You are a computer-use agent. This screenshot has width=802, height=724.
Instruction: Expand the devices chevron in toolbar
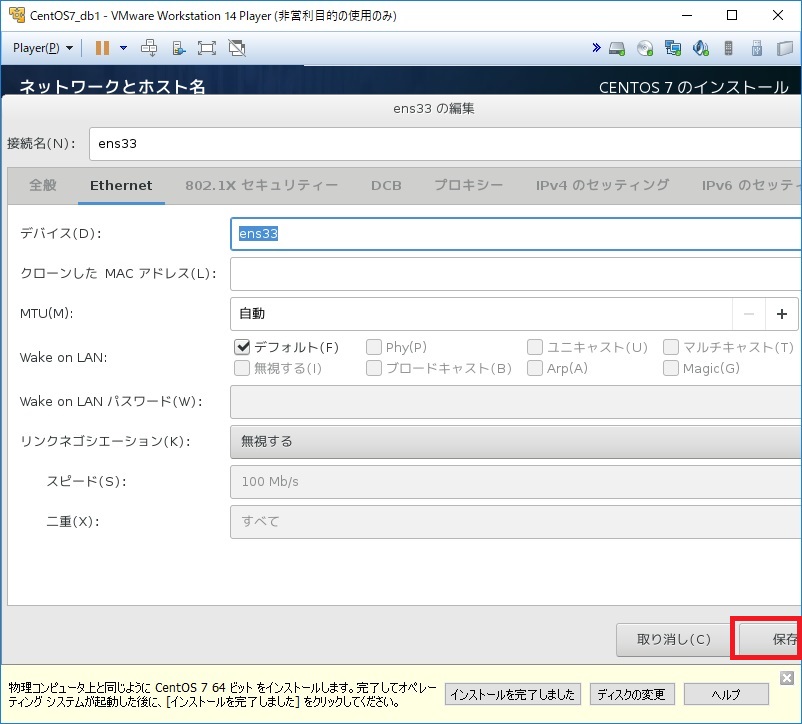pyautogui.click(x=596, y=48)
